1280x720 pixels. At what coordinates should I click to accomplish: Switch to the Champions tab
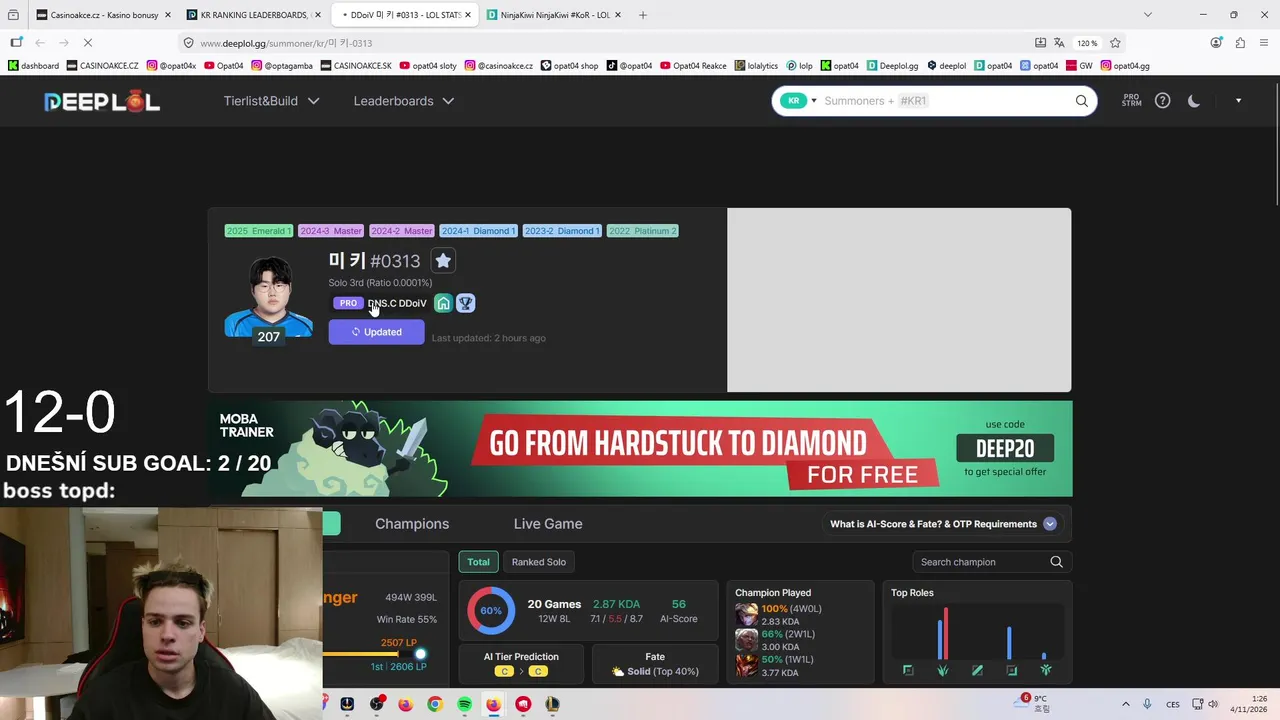tap(412, 524)
